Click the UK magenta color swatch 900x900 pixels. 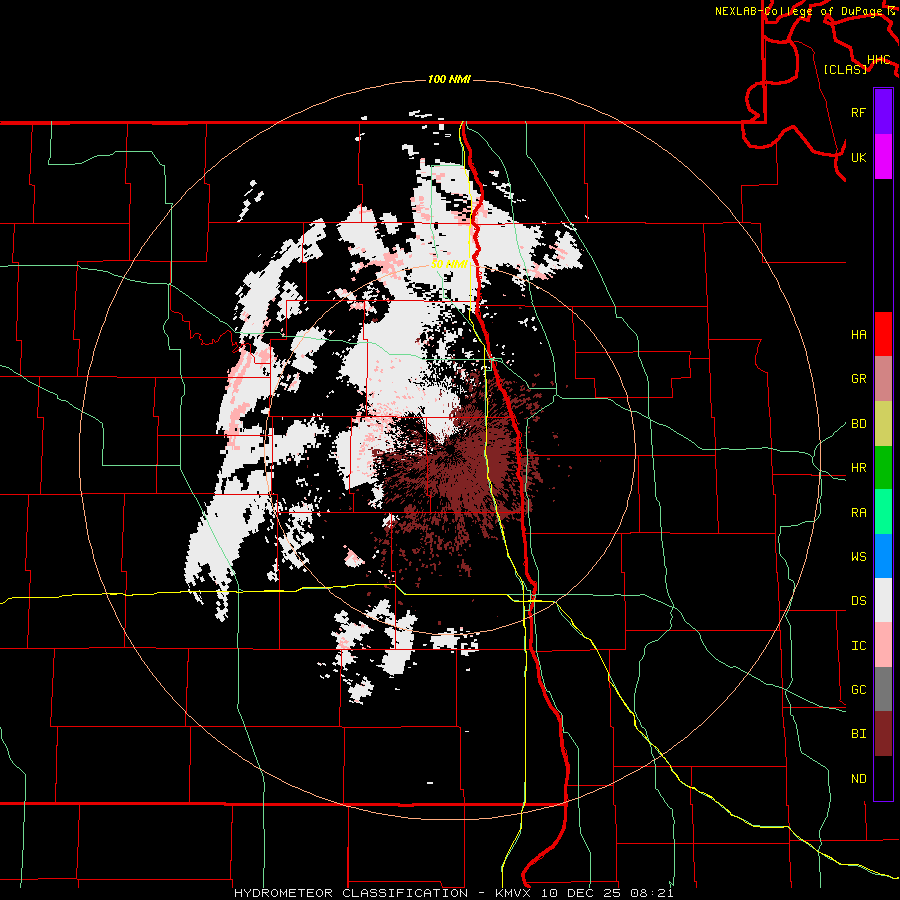click(883, 156)
